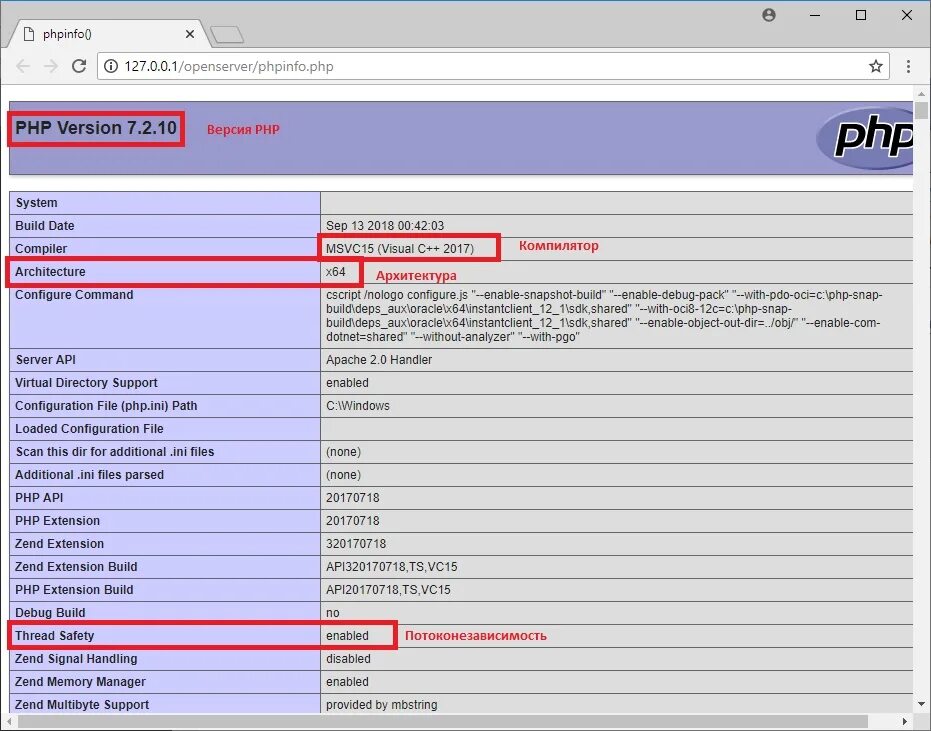Select the phpinfo() tab
931x731 pixels.
pyautogui.click(x=107, y=34)
